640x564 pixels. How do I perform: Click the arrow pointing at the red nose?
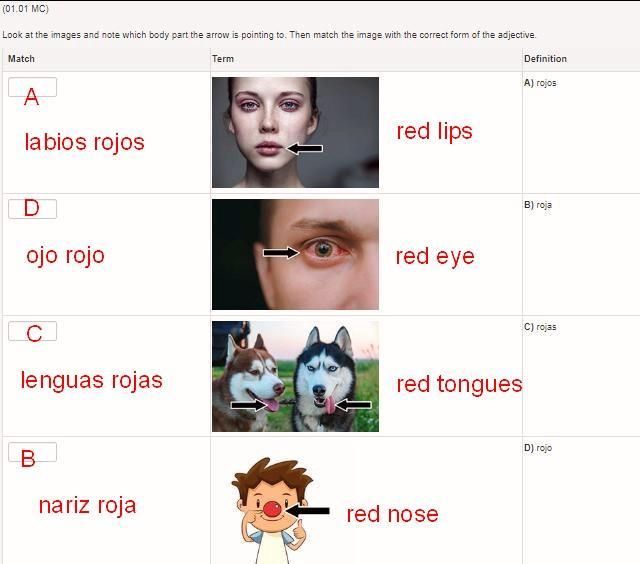307,511
